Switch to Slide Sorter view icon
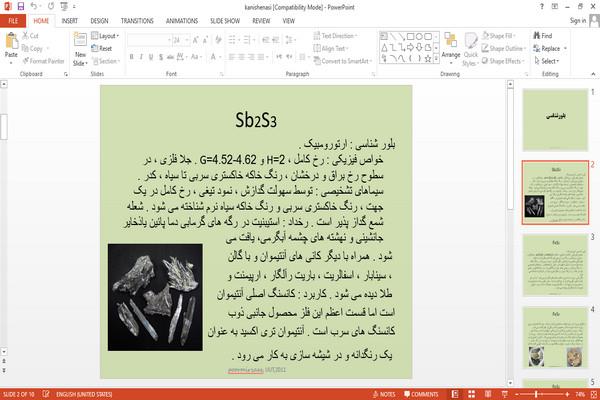The height and width of the screenshot is (400, 600). point(472,394)
